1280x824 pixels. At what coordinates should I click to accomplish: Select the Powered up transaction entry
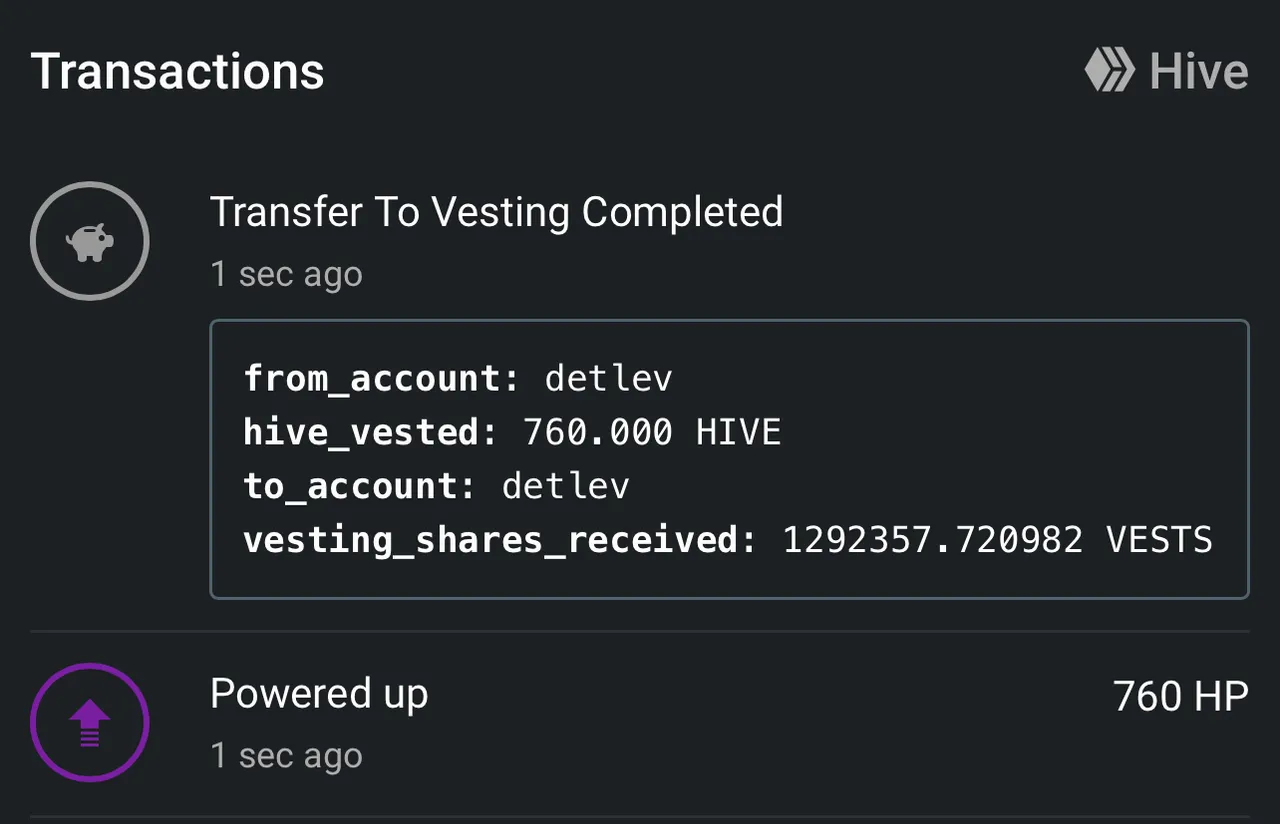click(640, 724)
